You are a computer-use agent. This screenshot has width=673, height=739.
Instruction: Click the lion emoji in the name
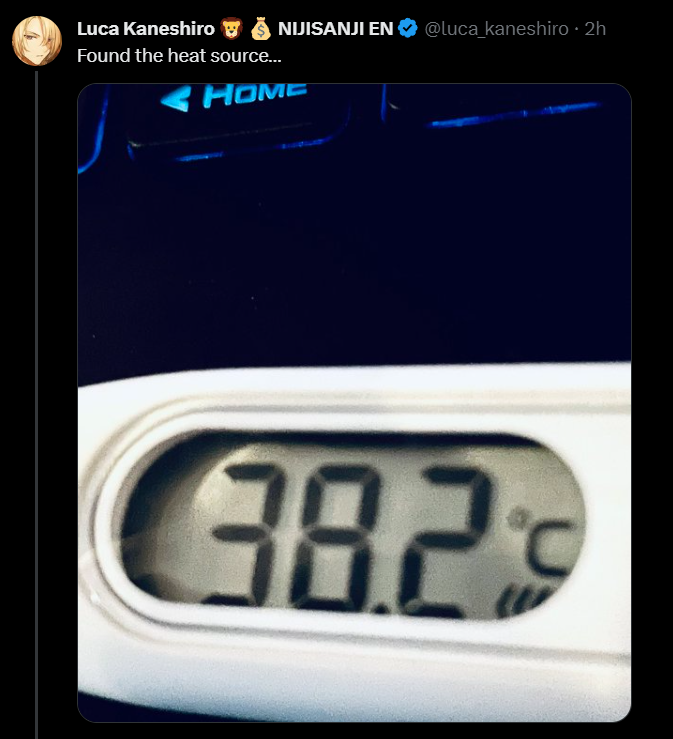point(231,28)
